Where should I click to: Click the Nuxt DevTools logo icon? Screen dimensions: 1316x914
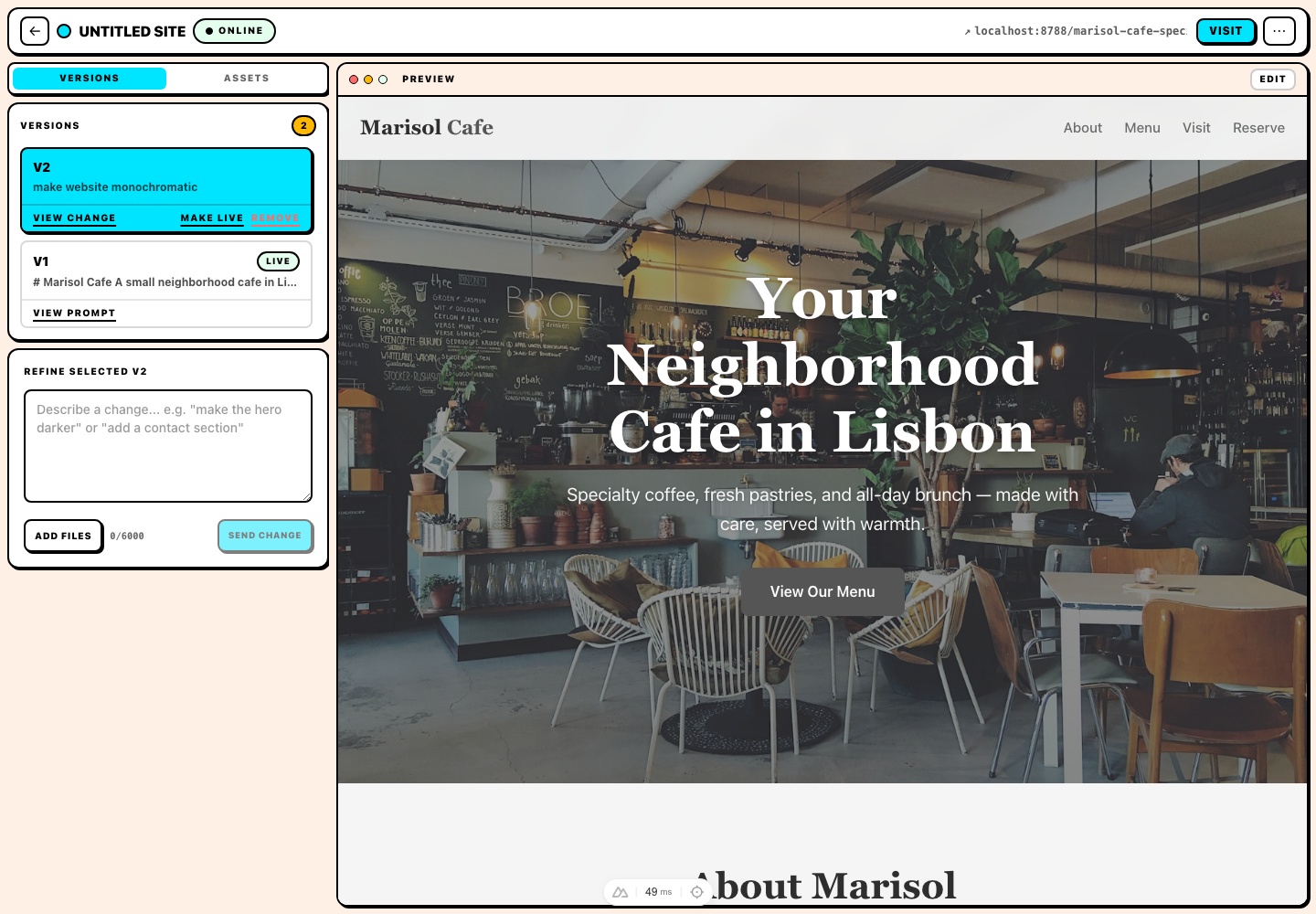621,892
